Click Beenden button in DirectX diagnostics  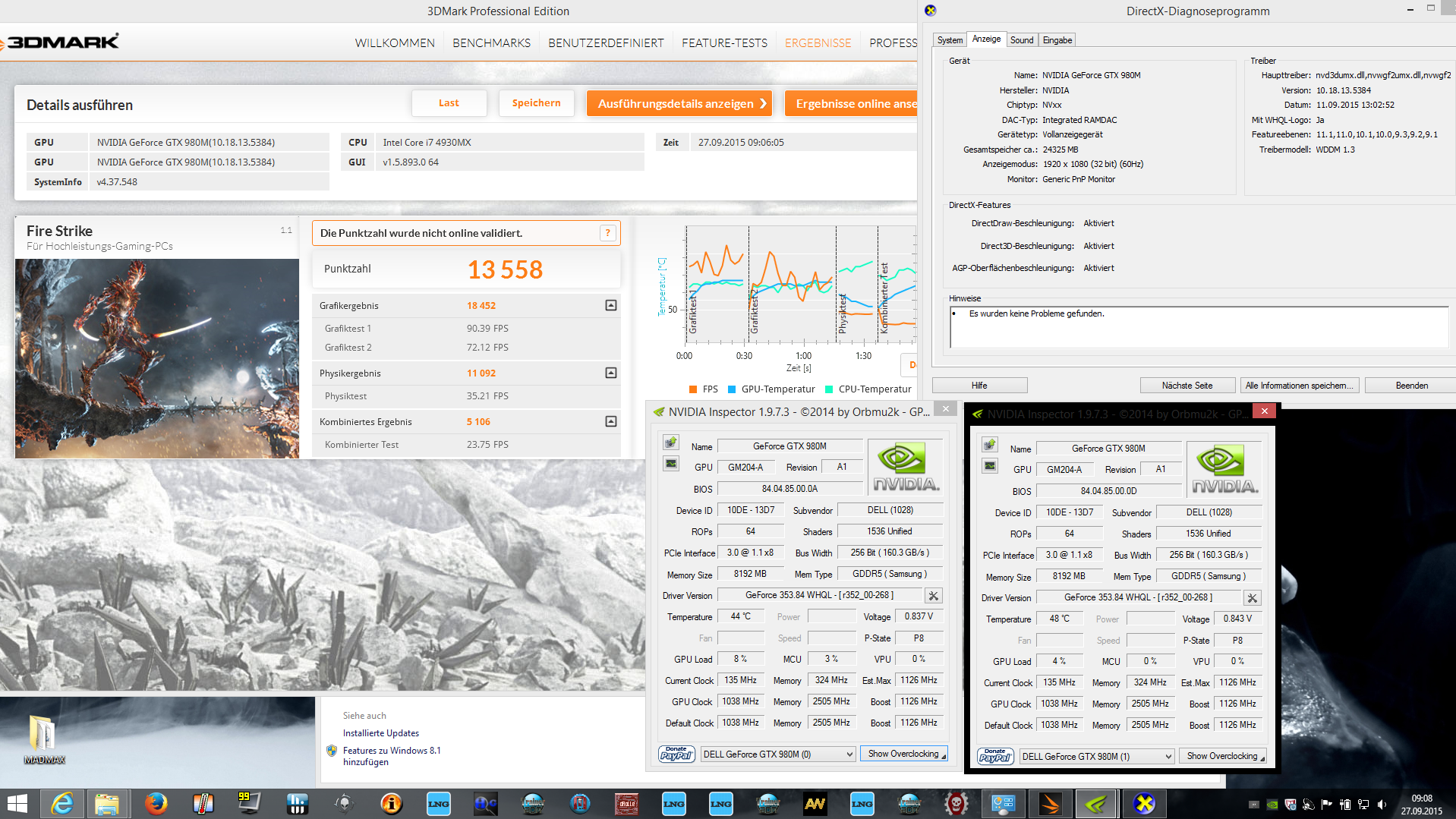click(1412, 386)
